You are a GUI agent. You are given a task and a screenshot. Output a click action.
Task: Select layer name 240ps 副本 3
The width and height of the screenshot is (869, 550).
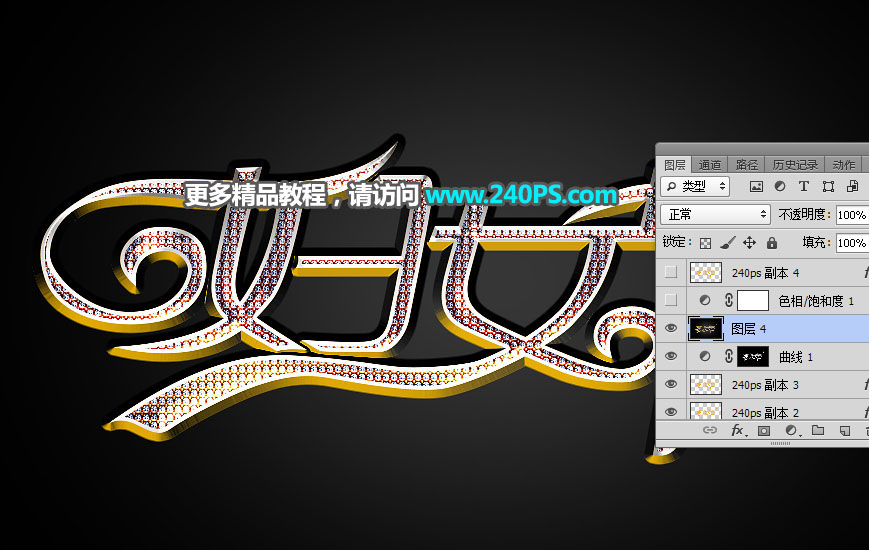765,385
